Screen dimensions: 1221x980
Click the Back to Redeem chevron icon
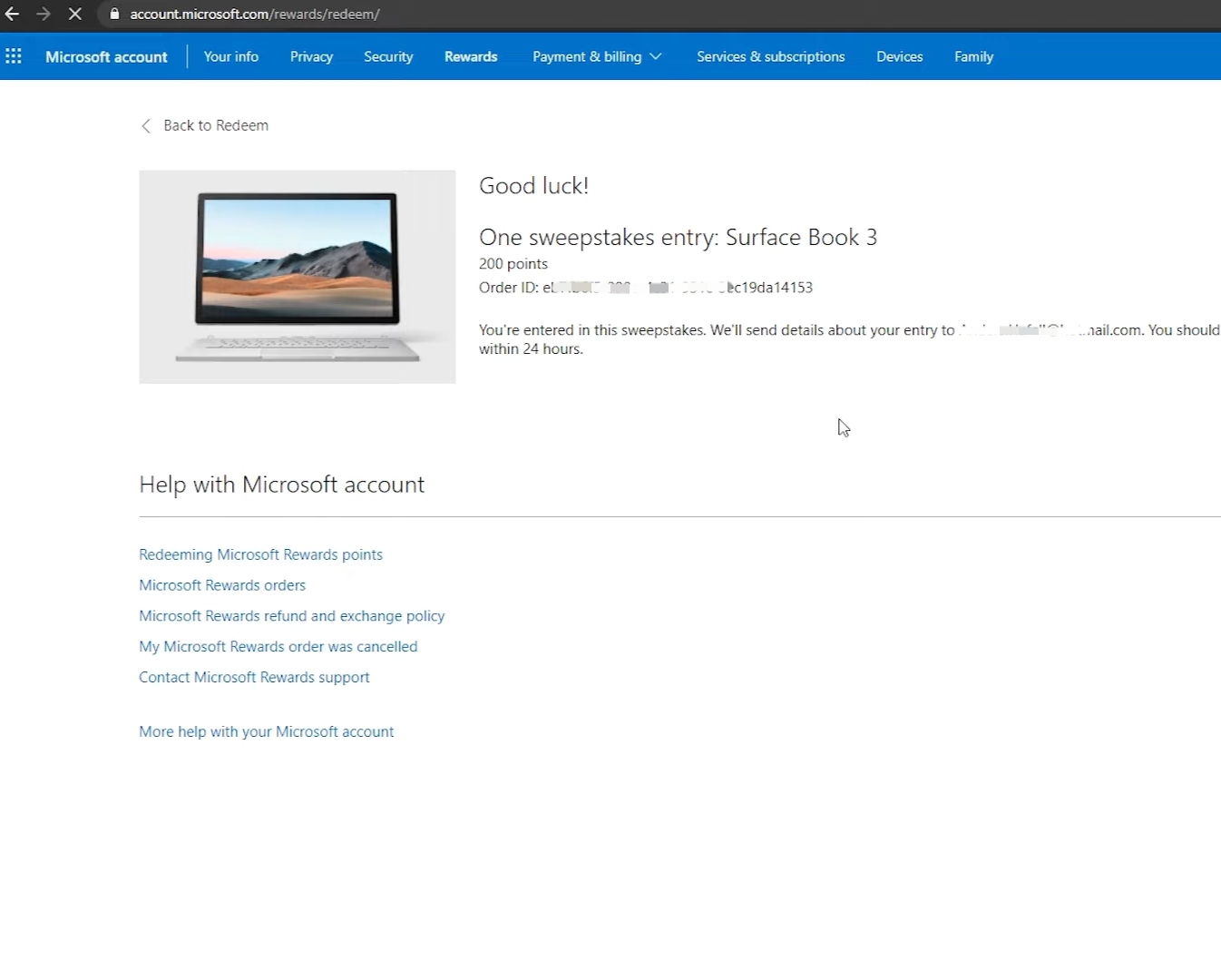coord(146,126)
